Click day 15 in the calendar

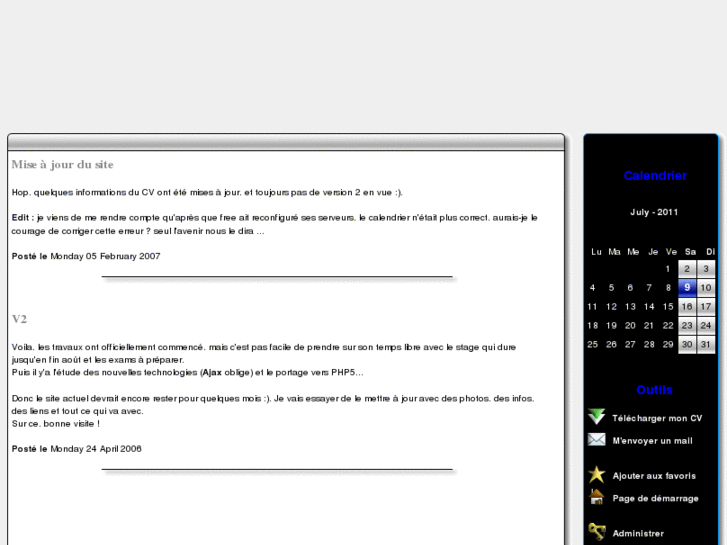(x=668, y=307)
